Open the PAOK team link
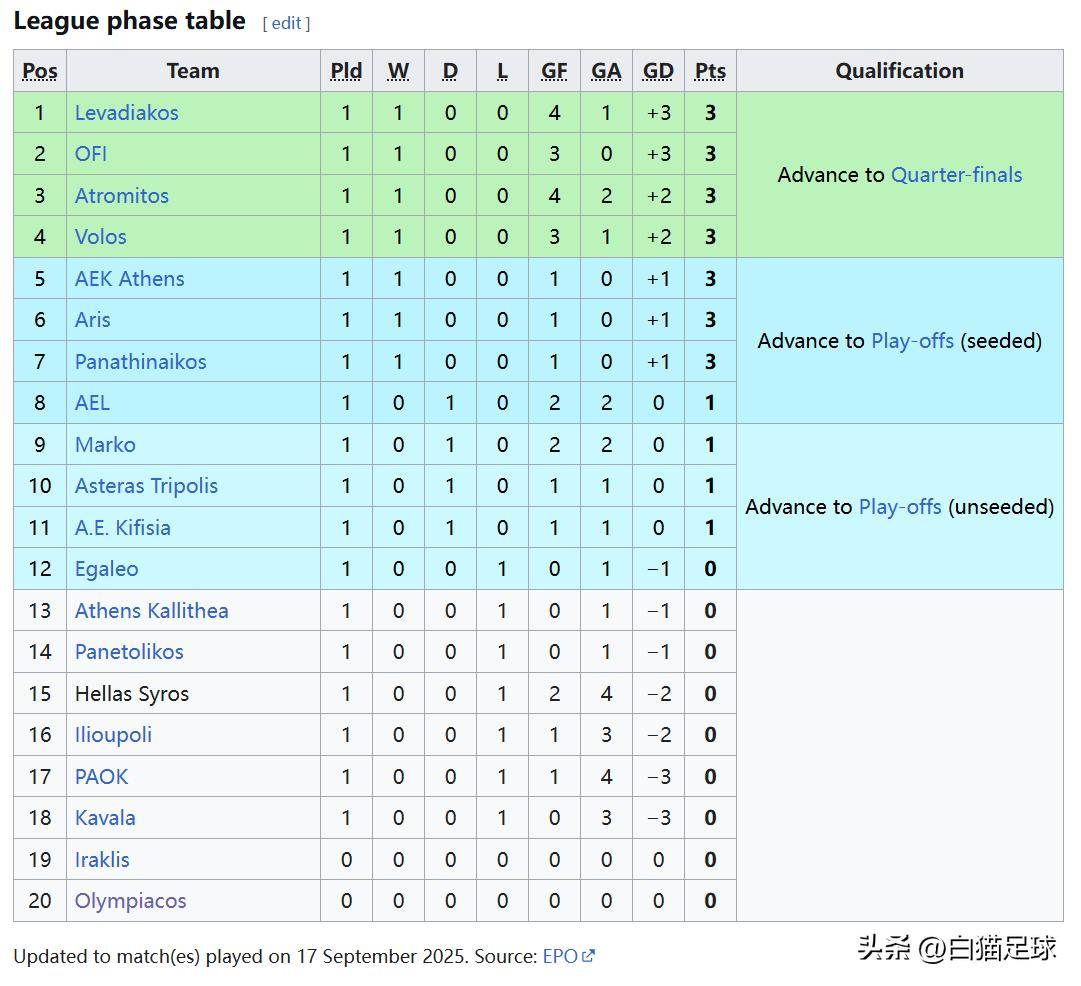Image resolution: width=1081 pixels, height=986 pixels. click(x=101, y=776)
